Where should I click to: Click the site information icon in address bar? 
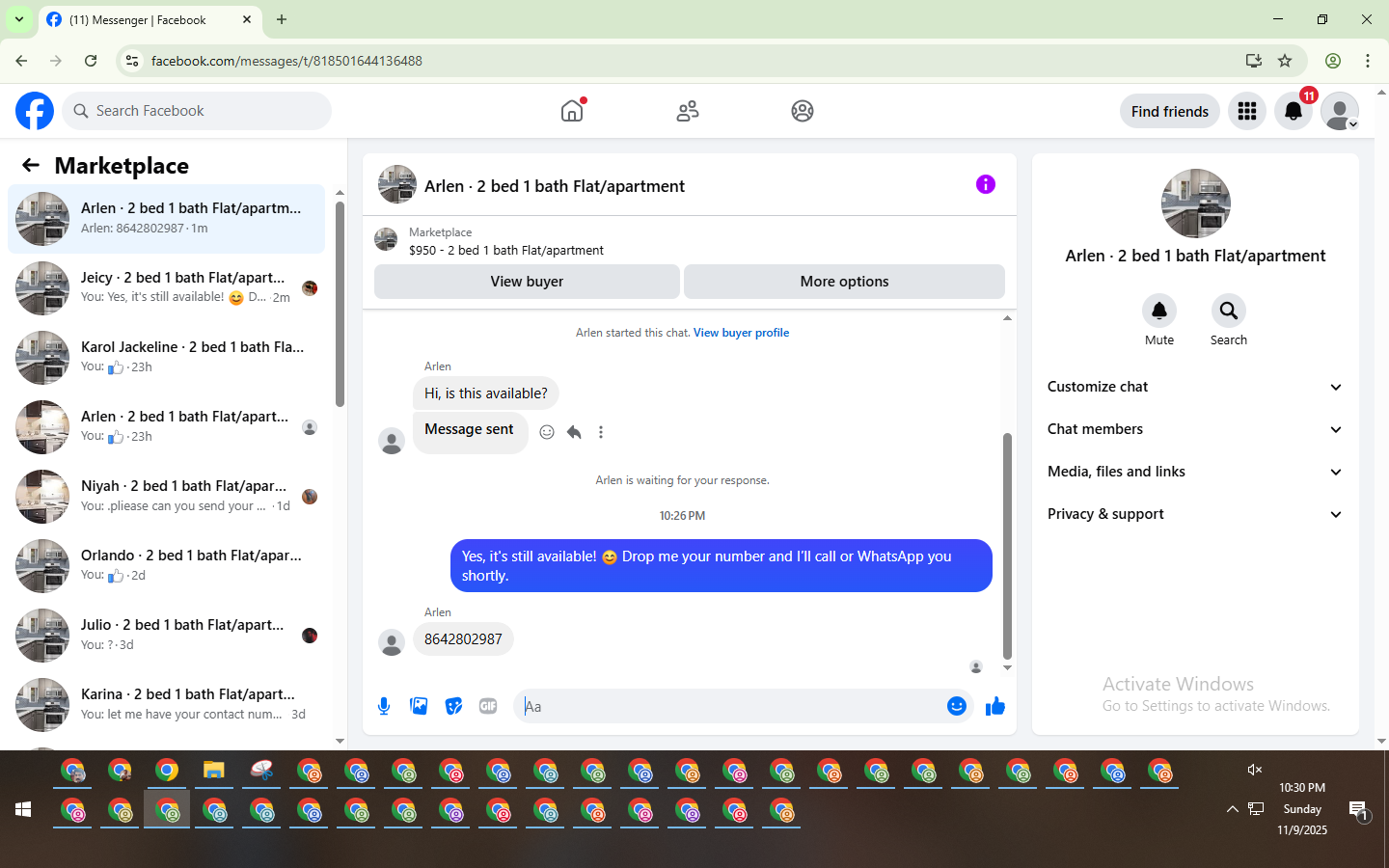click(x=132, y=61)
